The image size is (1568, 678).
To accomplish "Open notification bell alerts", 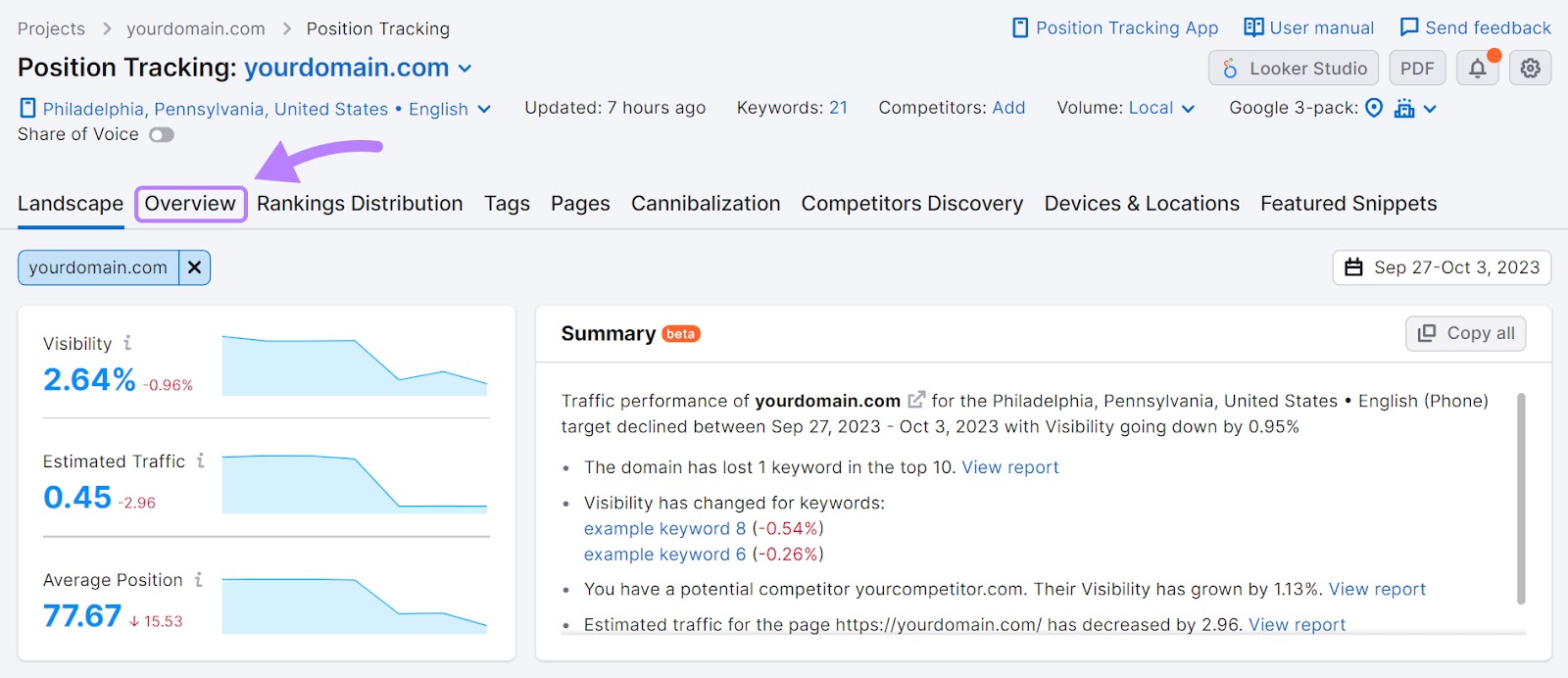I will pos(1478,69).
